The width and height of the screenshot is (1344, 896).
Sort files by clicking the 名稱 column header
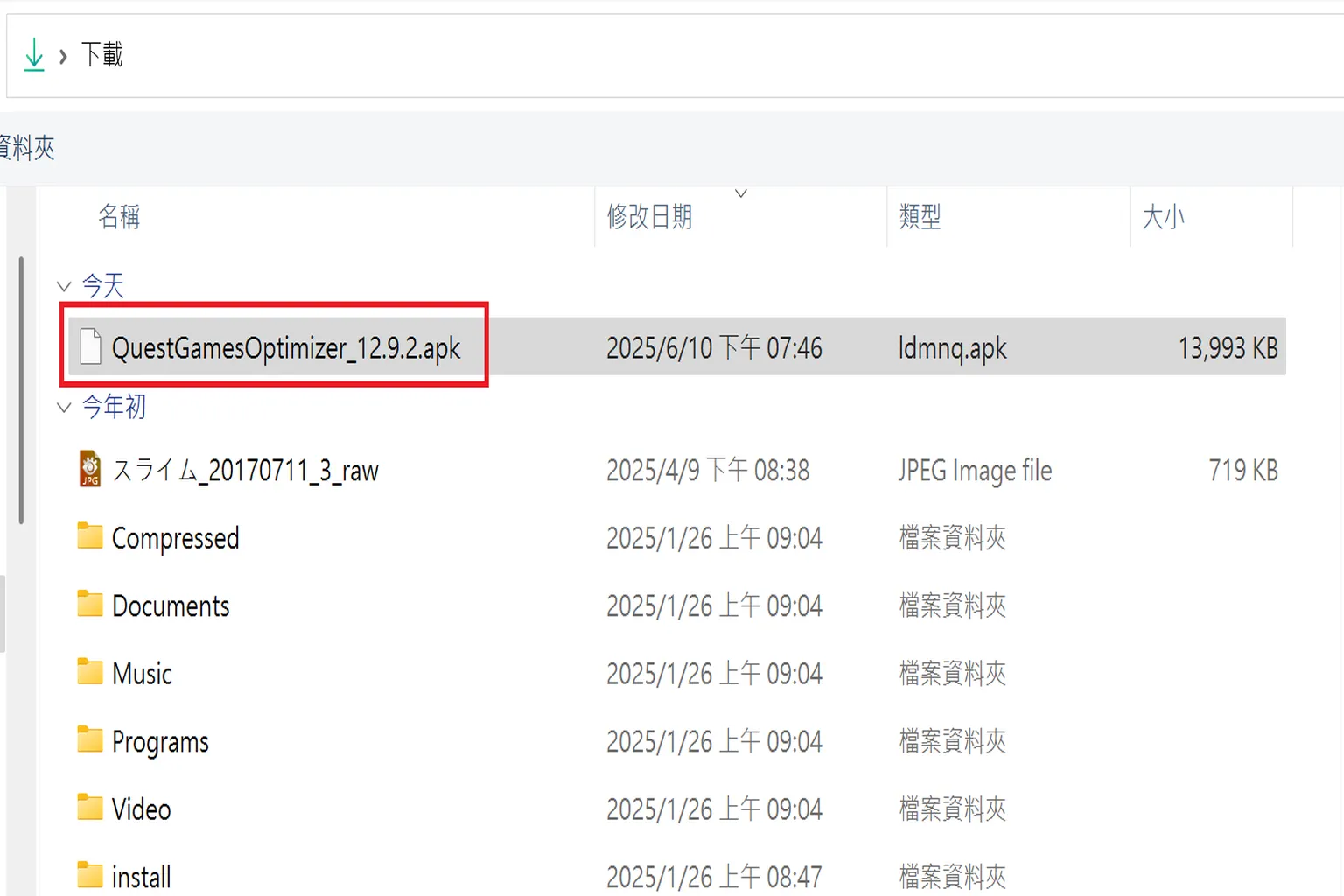120,217
